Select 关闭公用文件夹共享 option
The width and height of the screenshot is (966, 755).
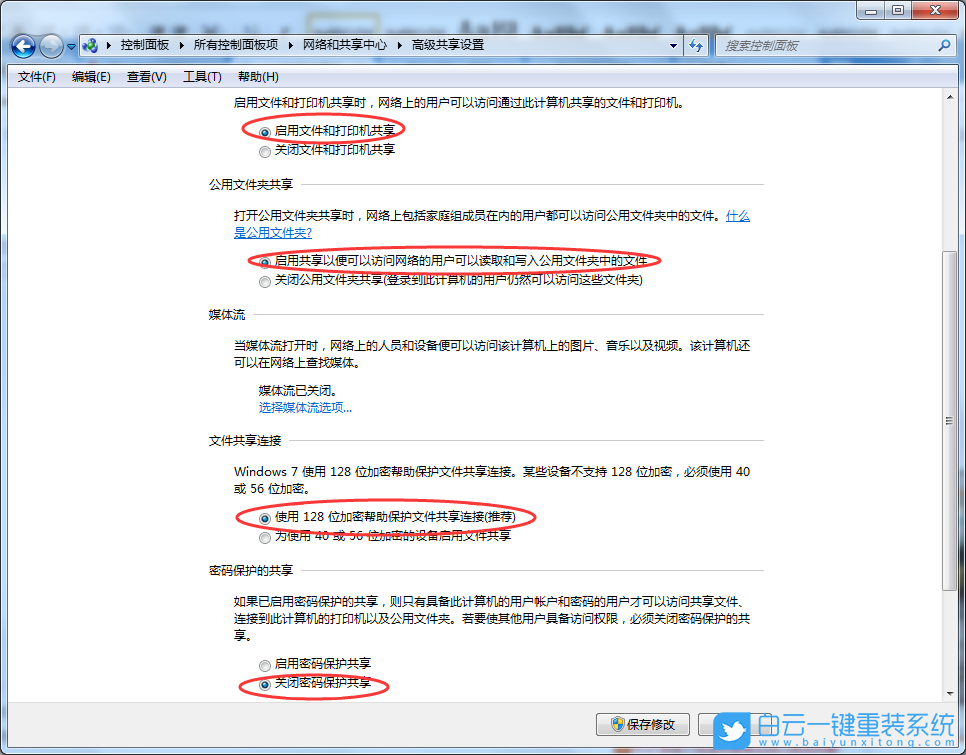[x=265, y=280]
